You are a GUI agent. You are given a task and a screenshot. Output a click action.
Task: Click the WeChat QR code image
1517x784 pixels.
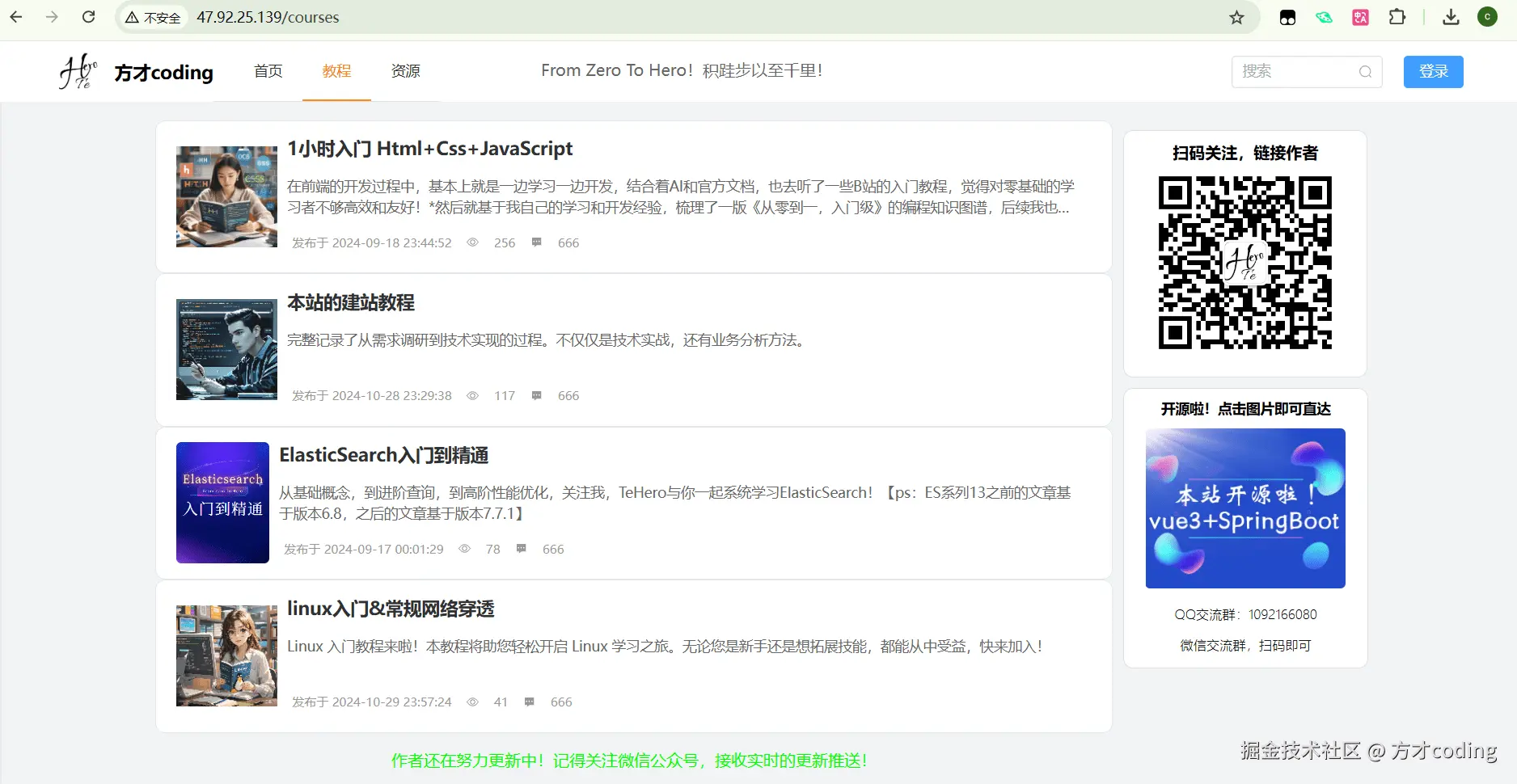(1245, 263)
